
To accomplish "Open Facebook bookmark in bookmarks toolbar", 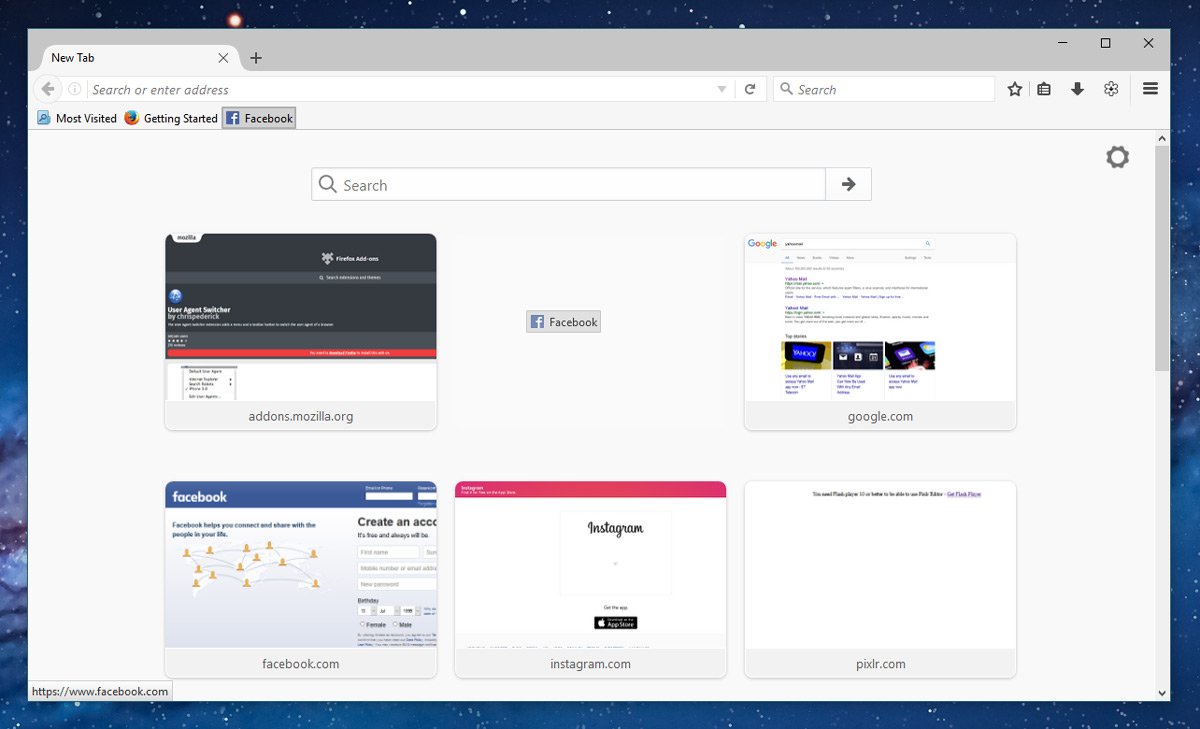I will click(x=259, y=118).
